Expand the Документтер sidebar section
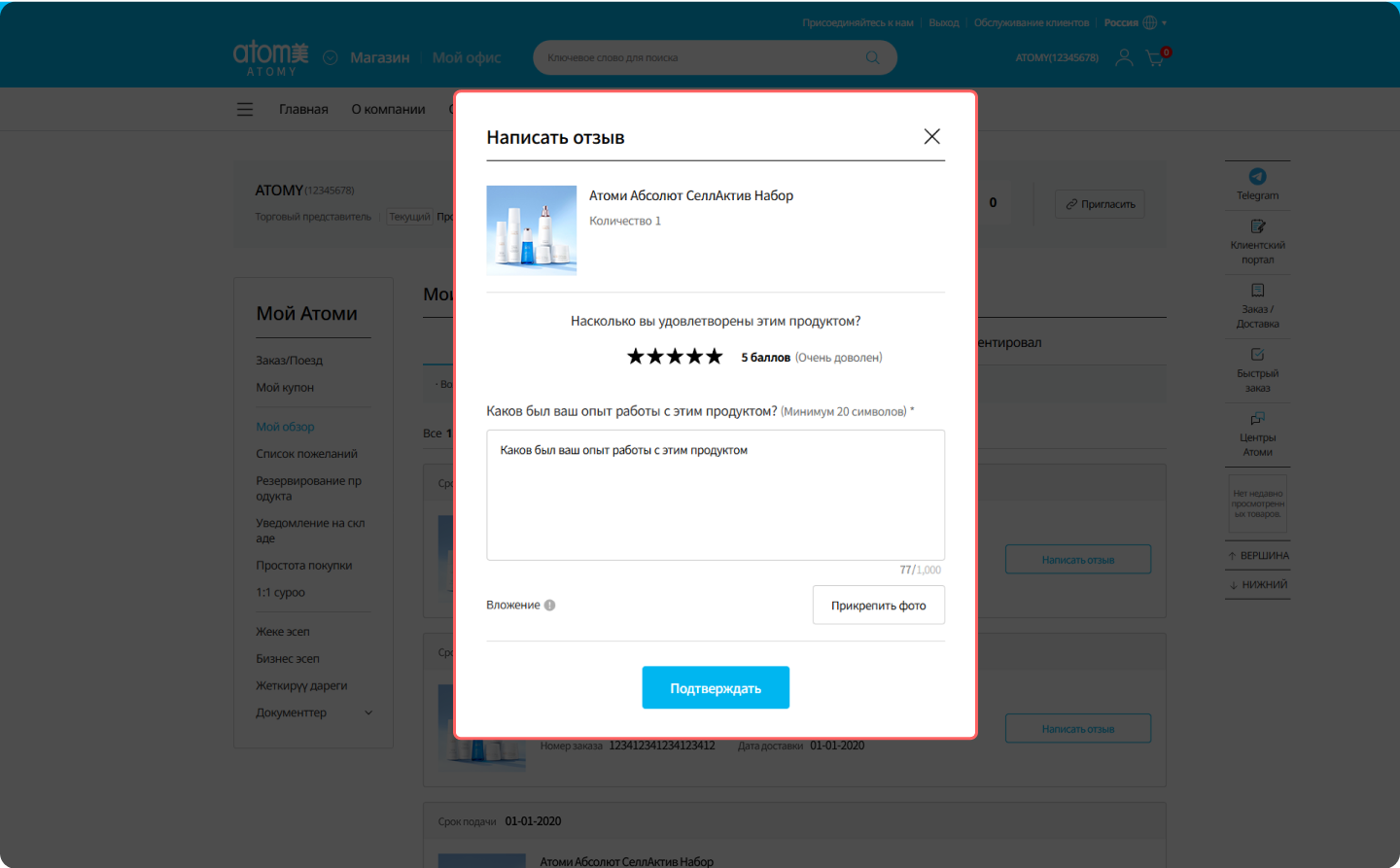 pyautogui.click(x=368, y=712)
